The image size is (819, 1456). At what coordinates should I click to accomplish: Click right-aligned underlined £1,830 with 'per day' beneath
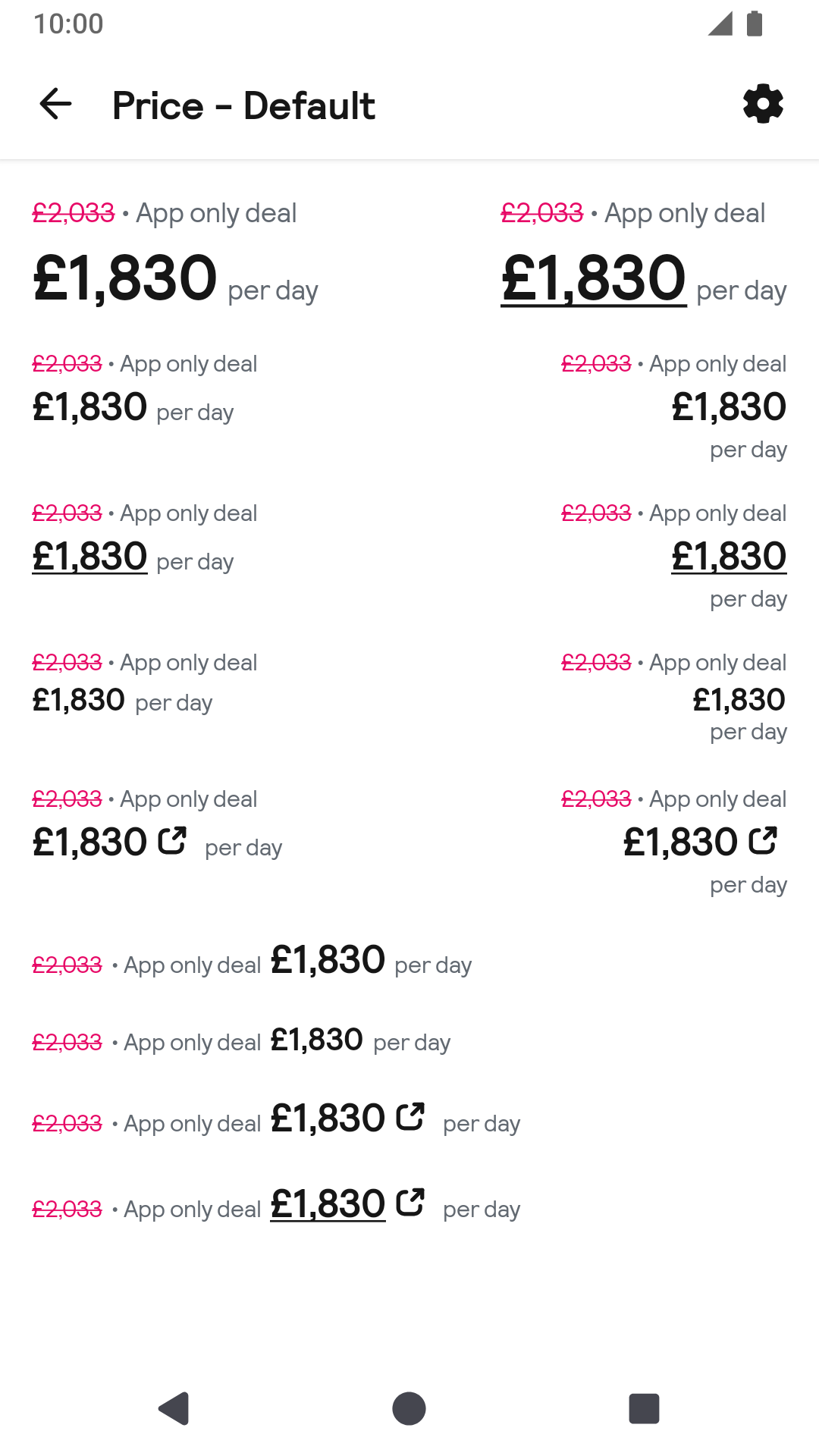[729, 556]
